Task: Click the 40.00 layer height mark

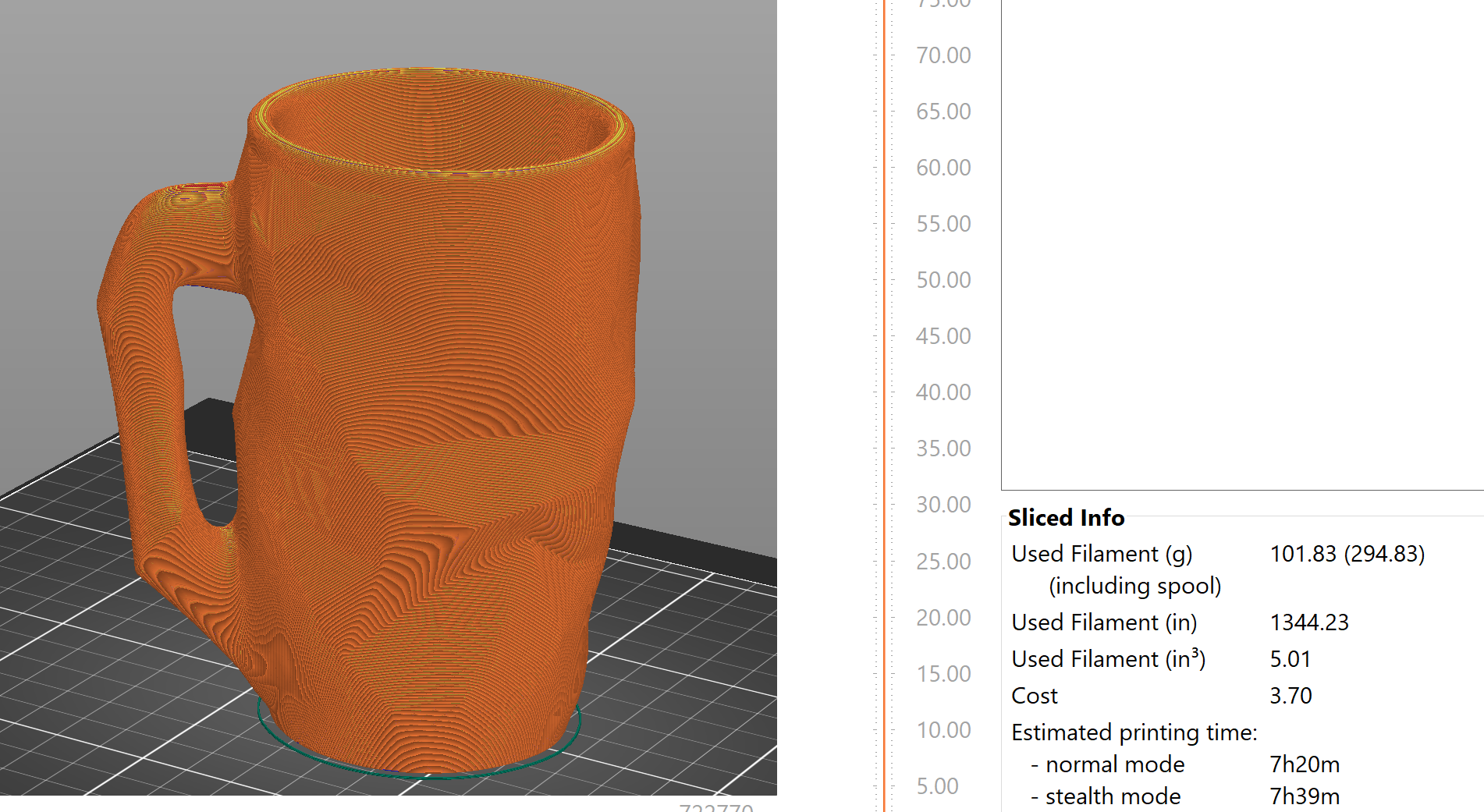Action: click(x=943, y=392)
